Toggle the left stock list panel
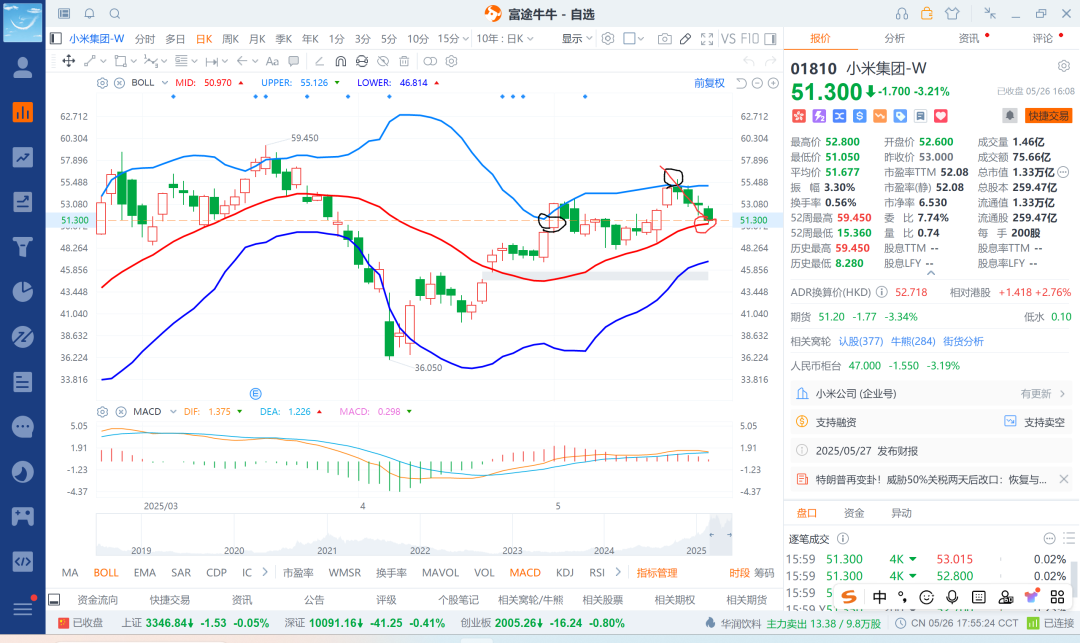Screen dimensions: 1080x643 coord(56,39)
